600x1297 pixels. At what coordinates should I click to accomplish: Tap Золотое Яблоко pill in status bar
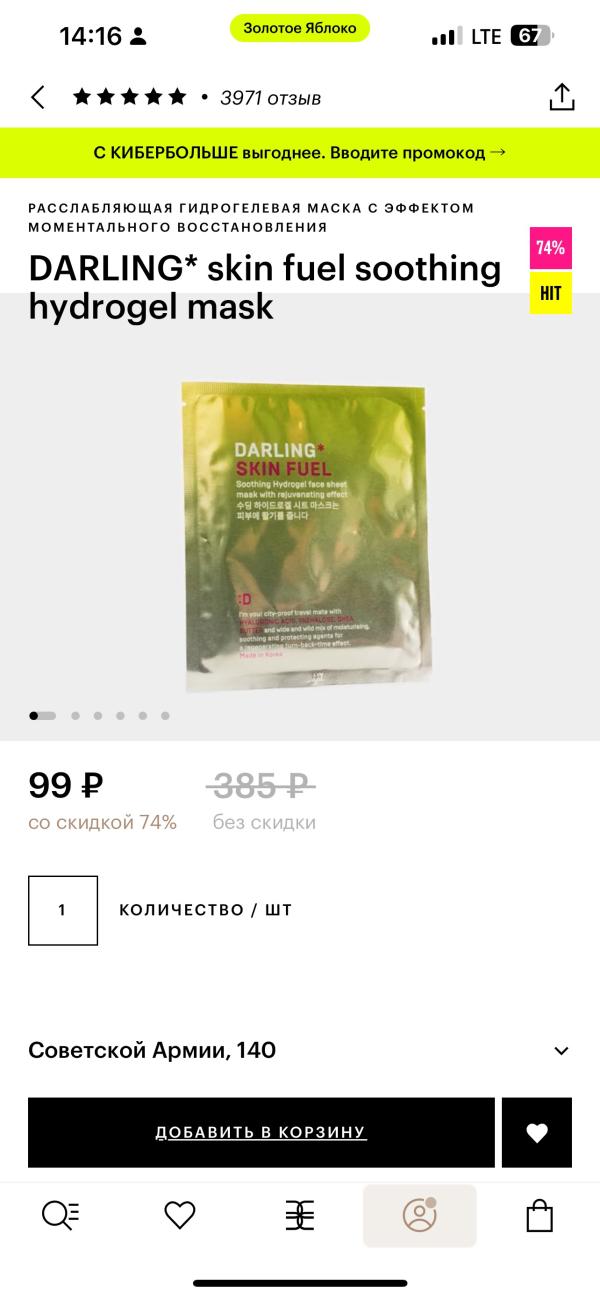point(300,28)
